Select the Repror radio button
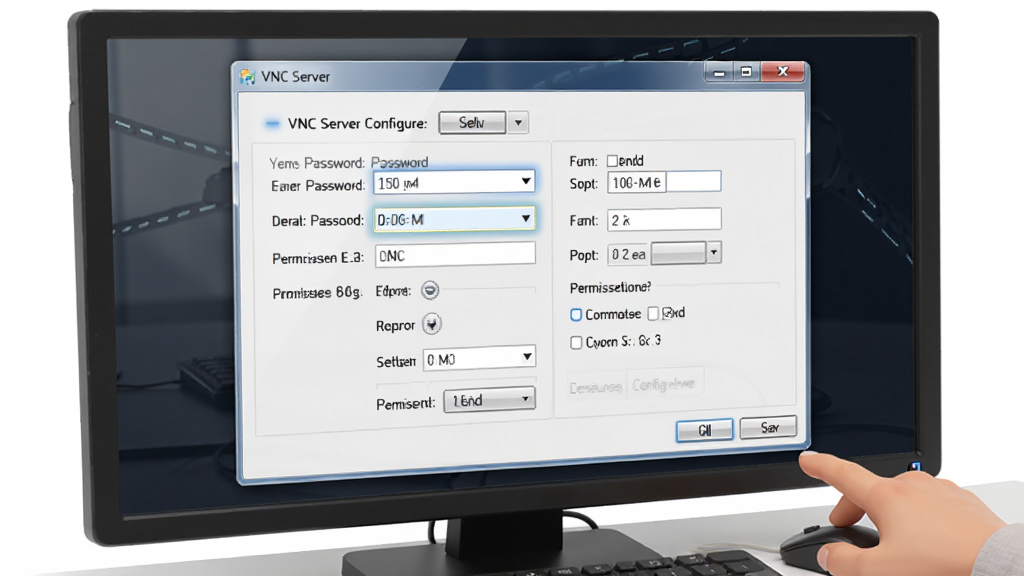The width and height of the screenshot is (1024, 576). (x=432, y=325)
